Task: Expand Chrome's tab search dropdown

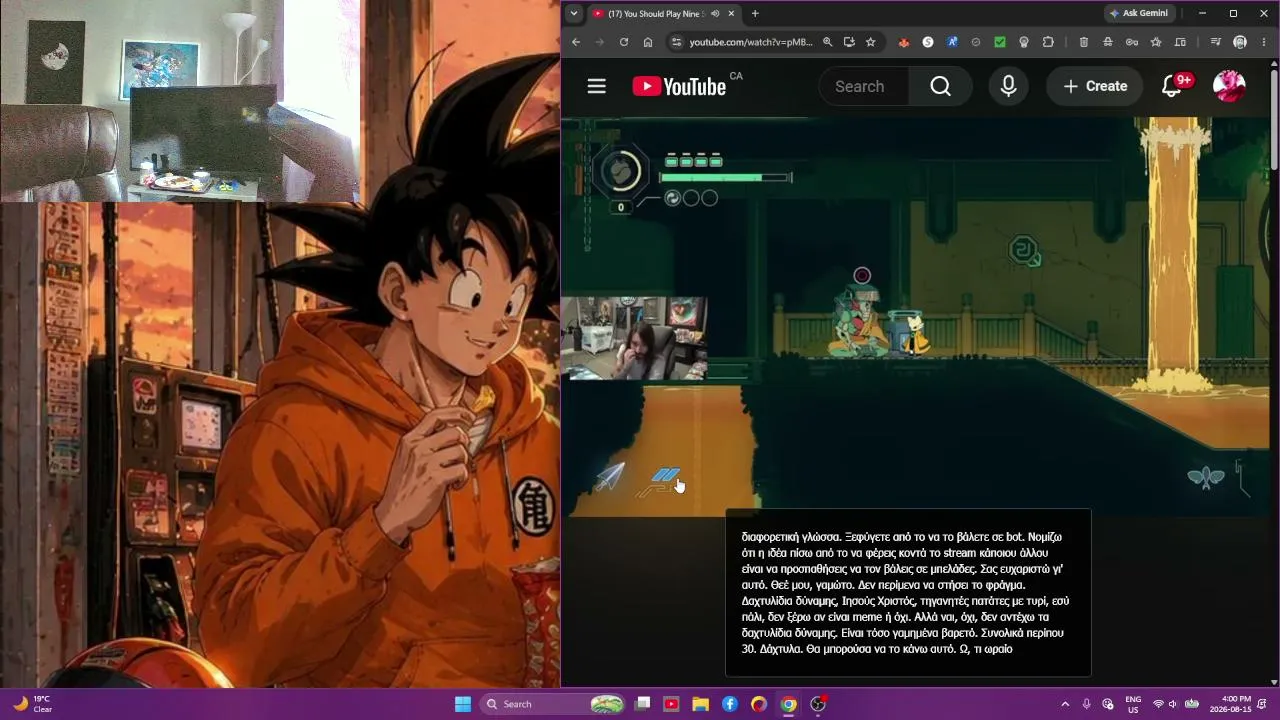Action: (573, 13)
